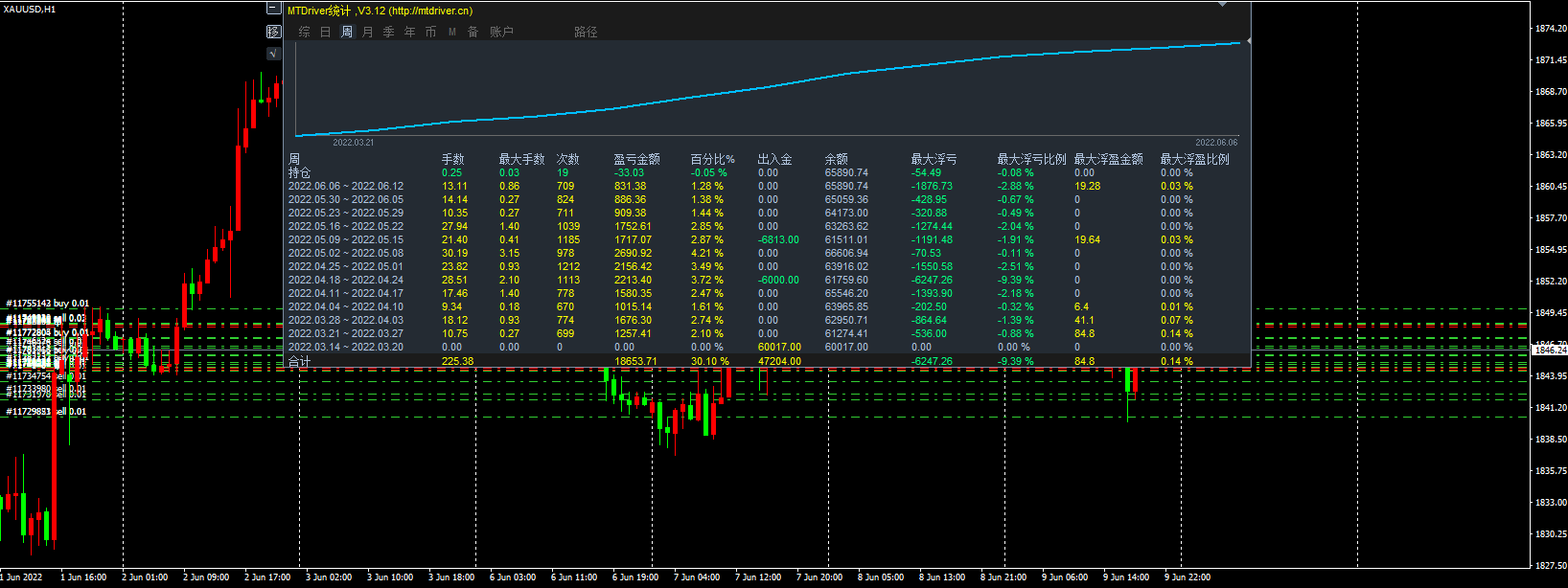1568x588 pixels.
Task: Click the 最大浮盈金额 column header
Action: [1109, 159]
